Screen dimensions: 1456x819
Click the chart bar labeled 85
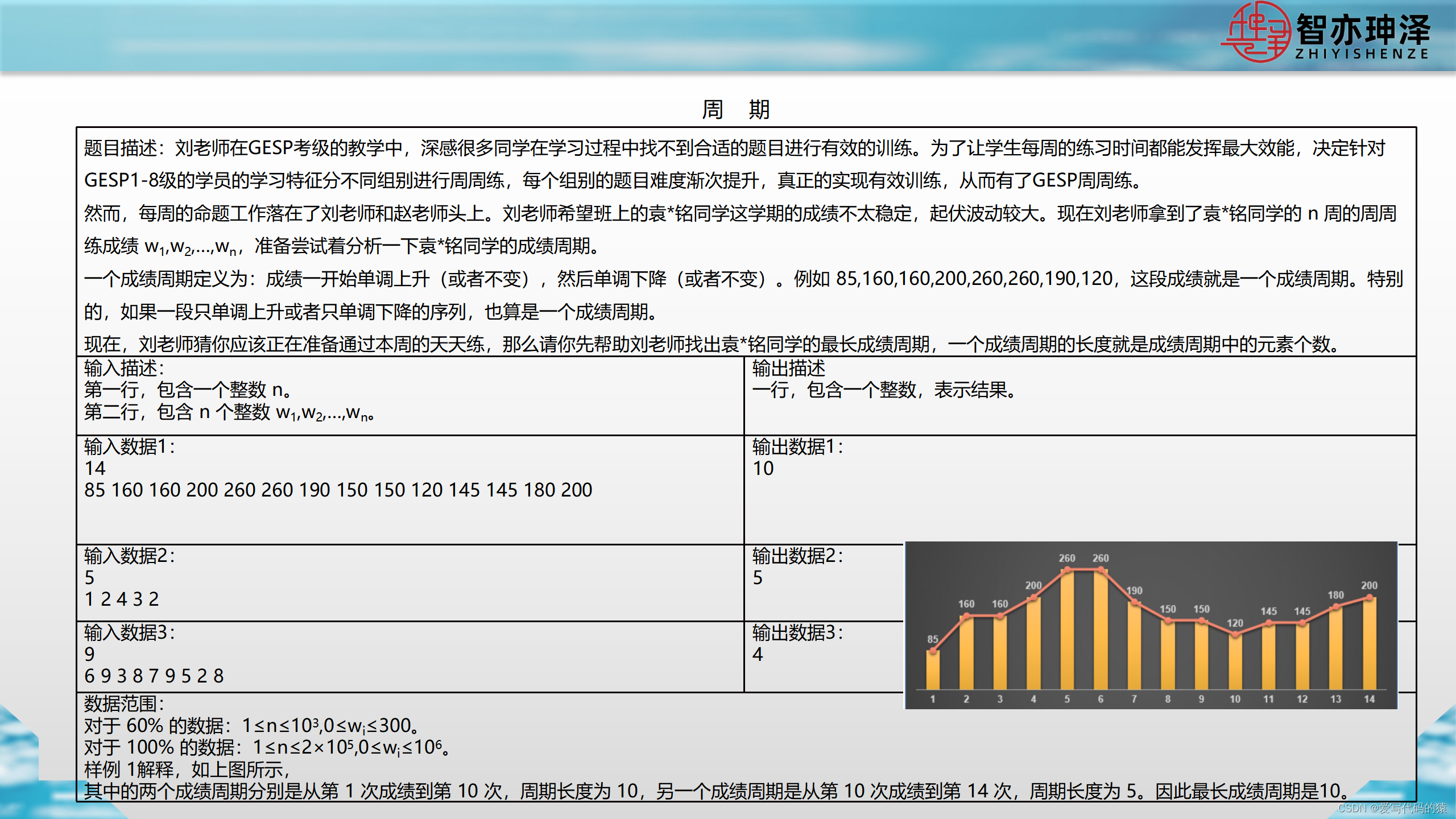(x=933, y=670)
